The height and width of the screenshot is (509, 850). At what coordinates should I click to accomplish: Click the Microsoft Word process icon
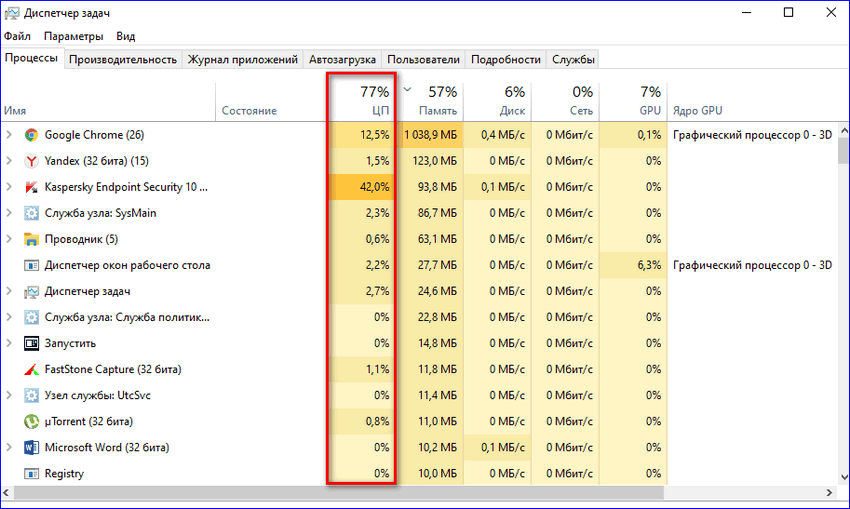(31, 447)
